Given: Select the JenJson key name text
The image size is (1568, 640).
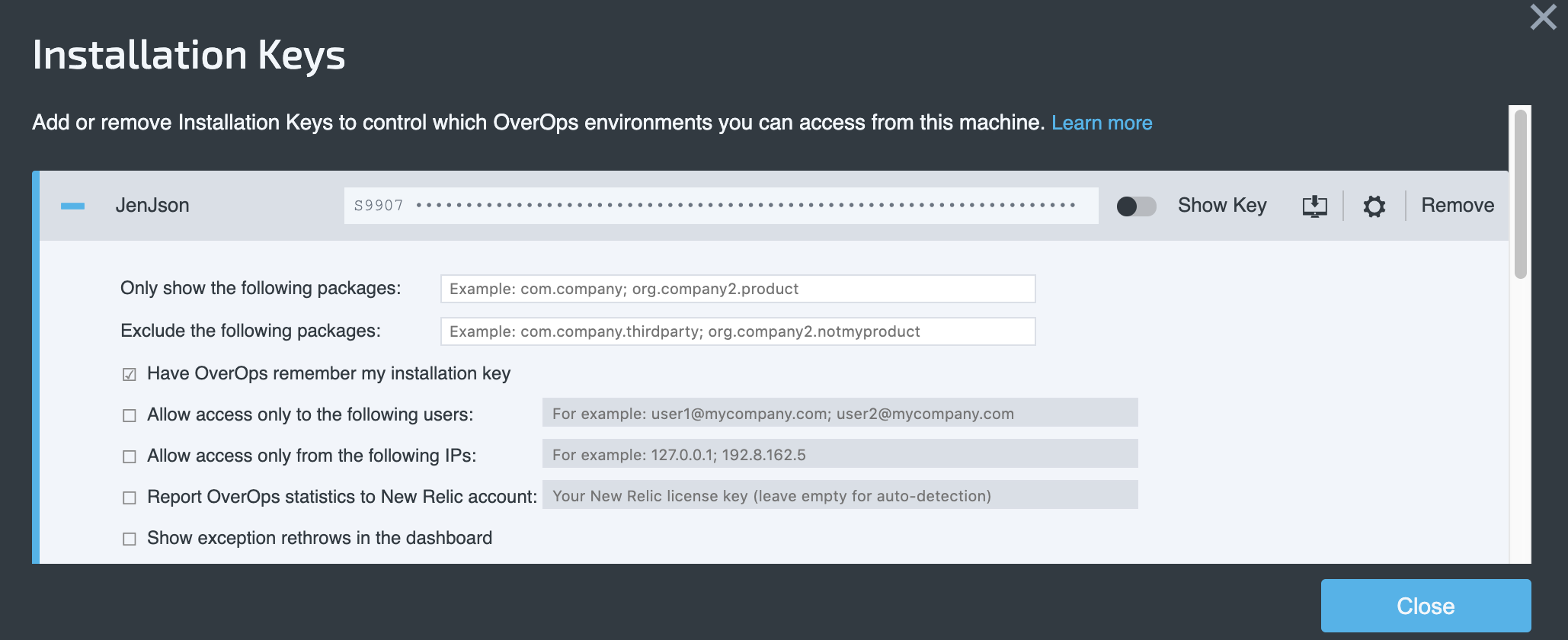Looking at the screenshot, I should click(152, 205).
